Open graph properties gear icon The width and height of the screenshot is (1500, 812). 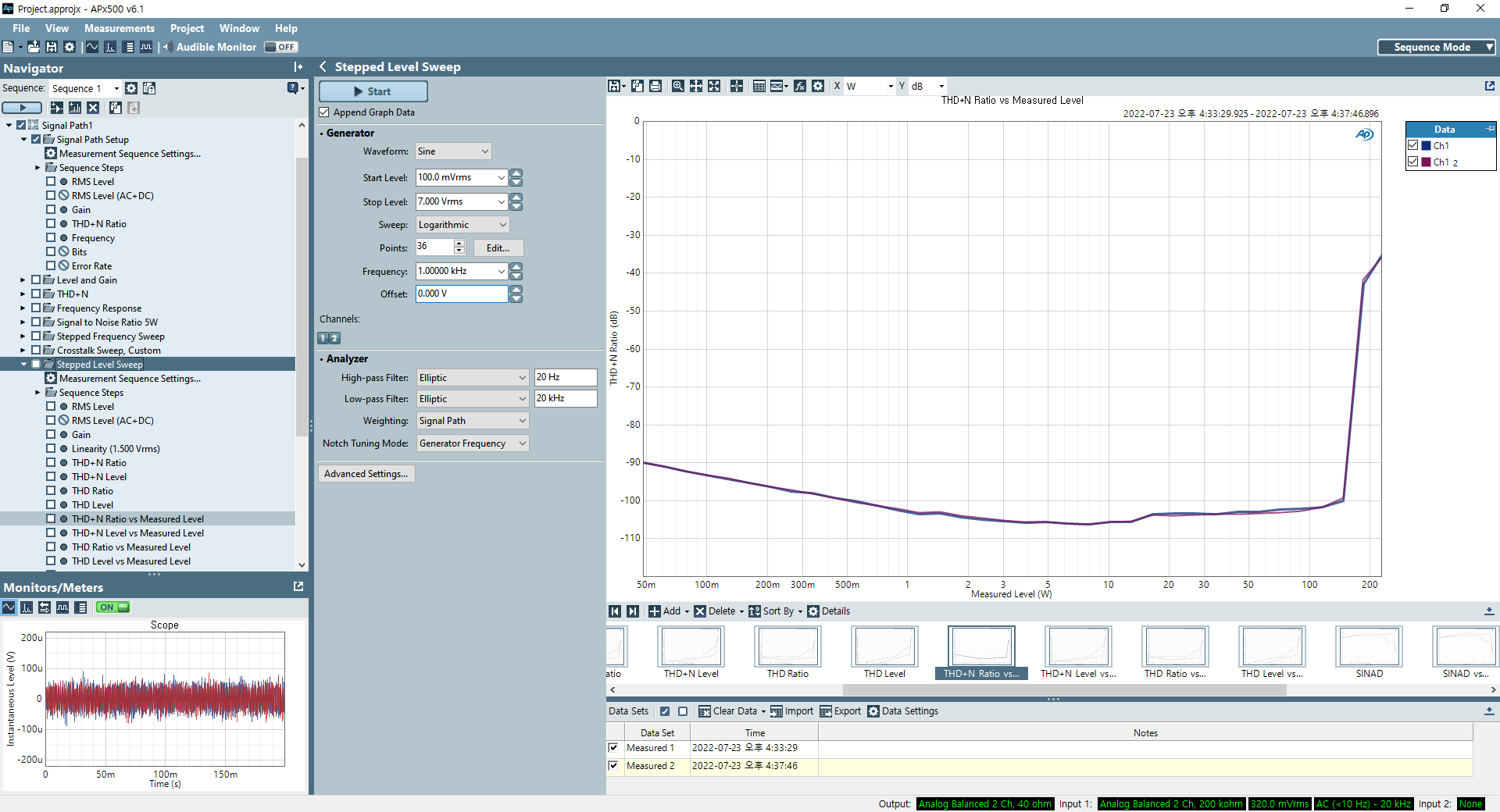point(818,86)
